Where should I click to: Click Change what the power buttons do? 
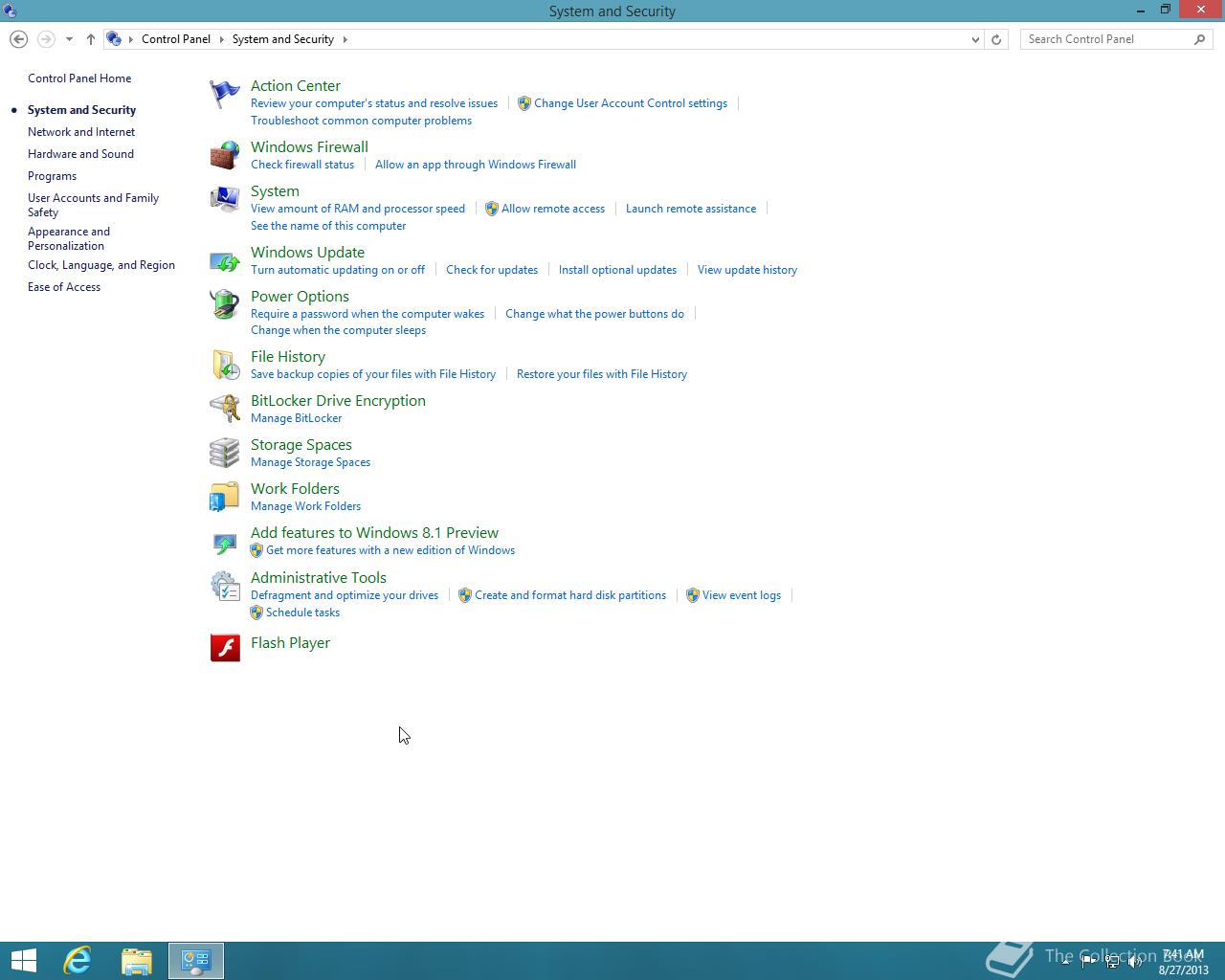click(x=594, y=314)
